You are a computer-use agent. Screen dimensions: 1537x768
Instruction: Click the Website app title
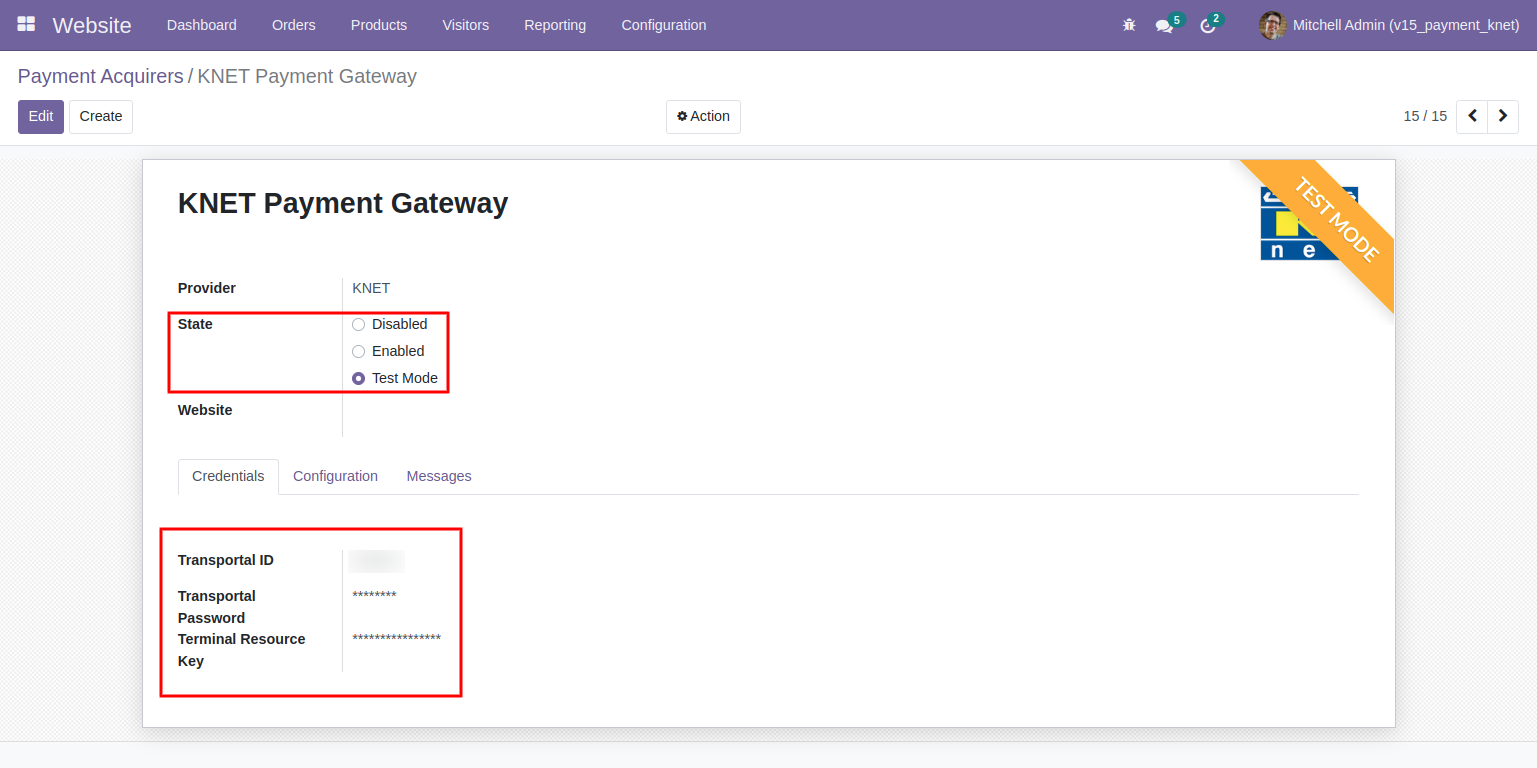(92, 25)
